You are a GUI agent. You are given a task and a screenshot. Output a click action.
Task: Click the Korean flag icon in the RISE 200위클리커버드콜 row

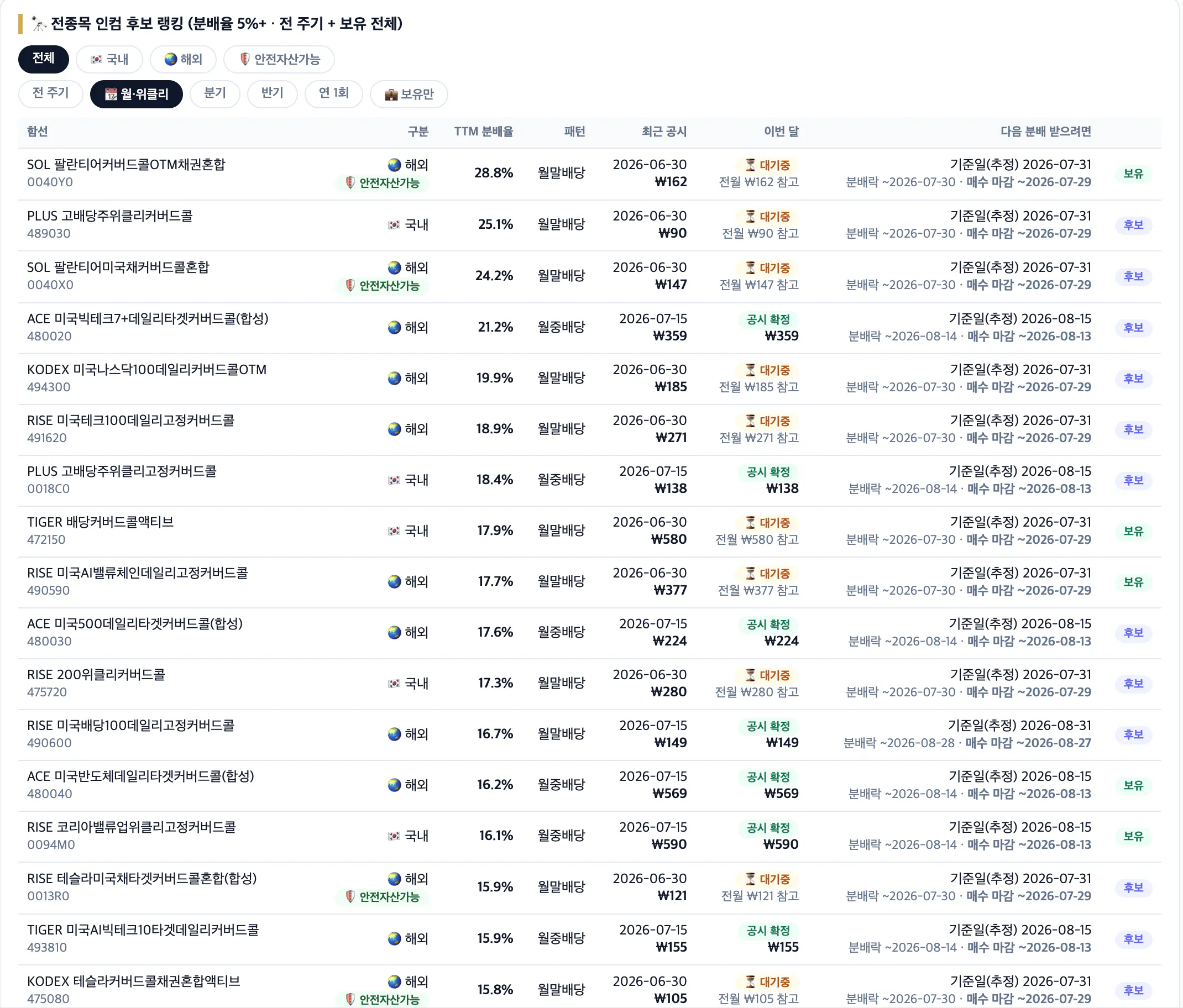394,683
